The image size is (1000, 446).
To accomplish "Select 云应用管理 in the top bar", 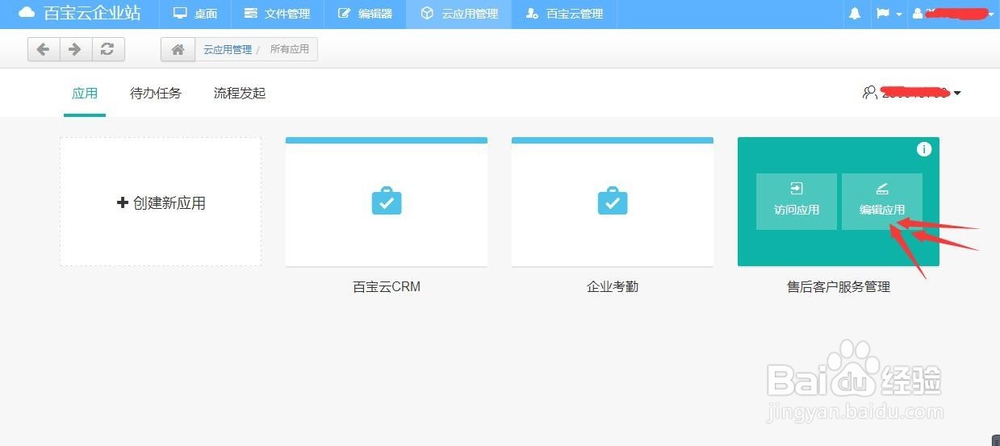I will click(459, 14).
